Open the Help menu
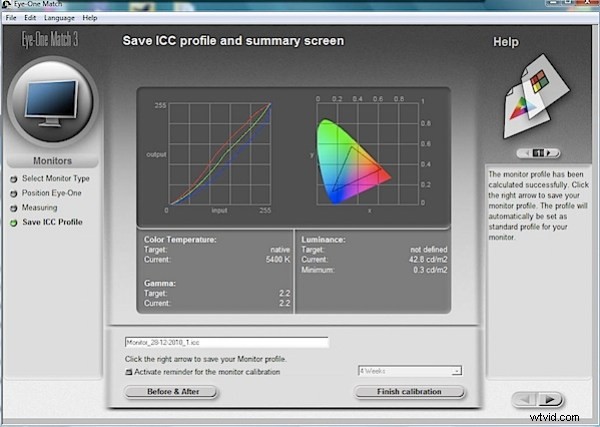Screen dimensions: 600x427 [x=90, y=18]
